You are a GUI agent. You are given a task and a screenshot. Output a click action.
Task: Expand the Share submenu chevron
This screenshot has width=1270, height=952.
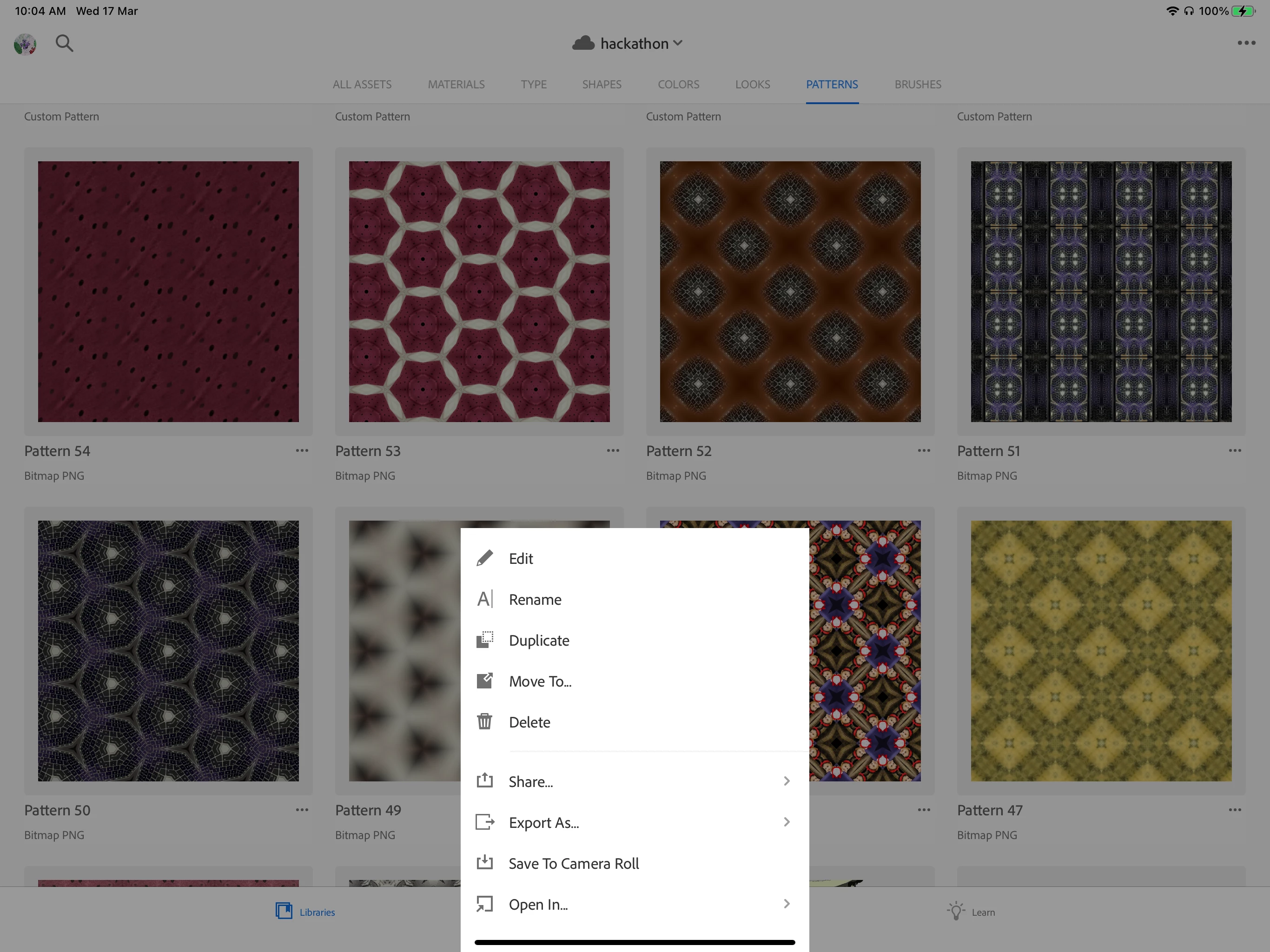point(787,781)
